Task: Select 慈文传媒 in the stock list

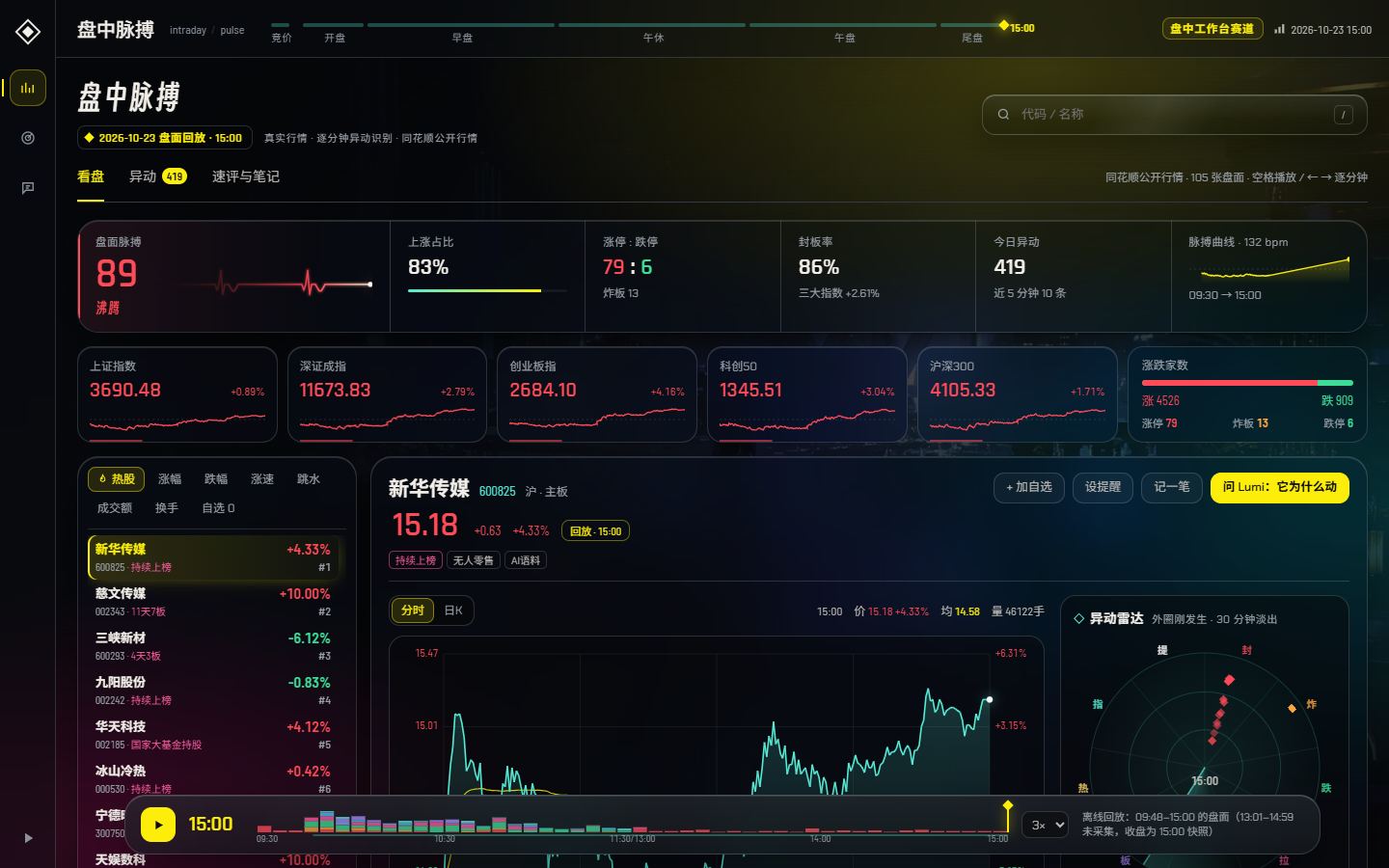Action: coord(212,602)
